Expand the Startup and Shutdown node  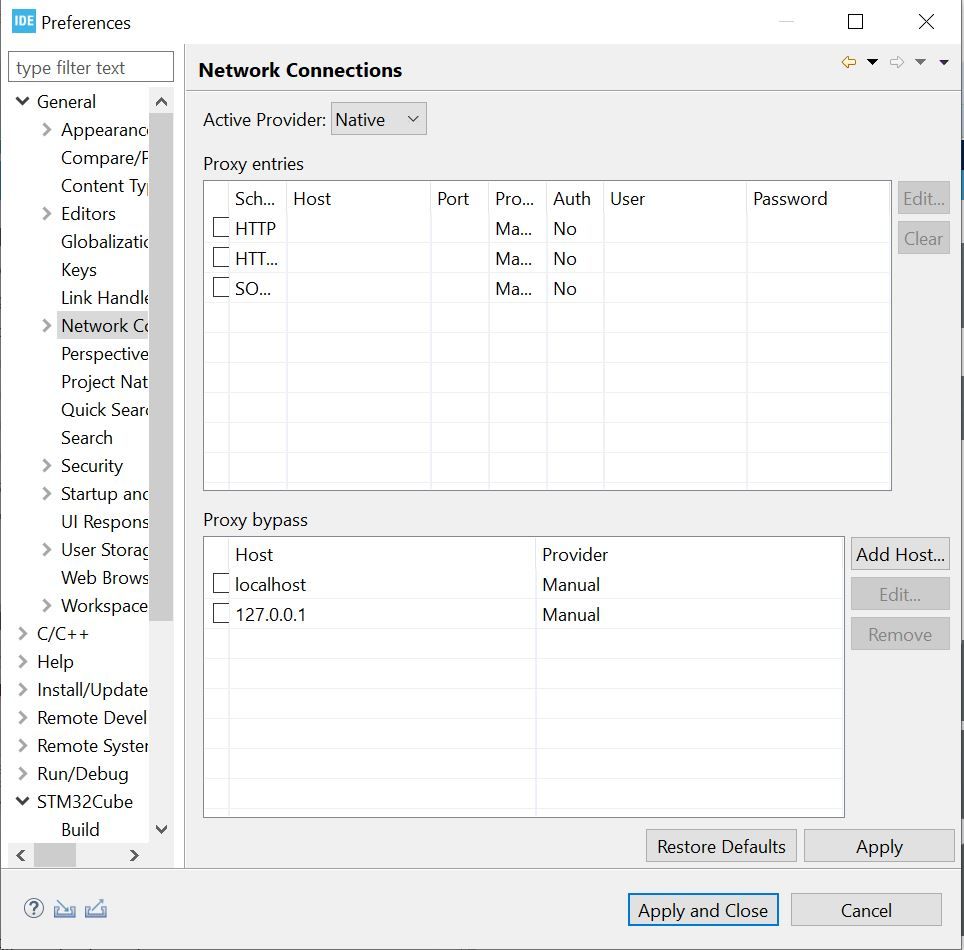tap(47, 493)
